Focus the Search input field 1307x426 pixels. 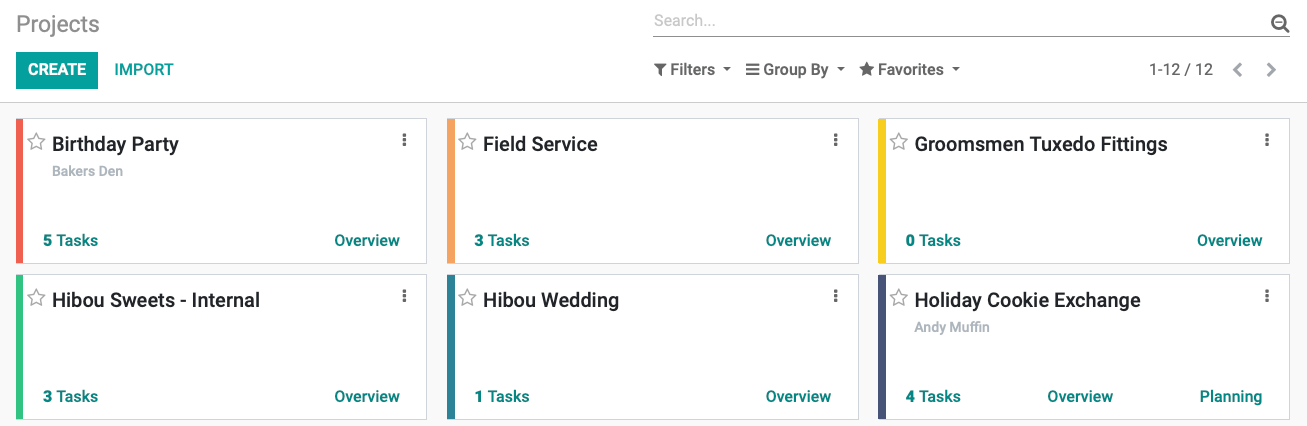(960, 21)
